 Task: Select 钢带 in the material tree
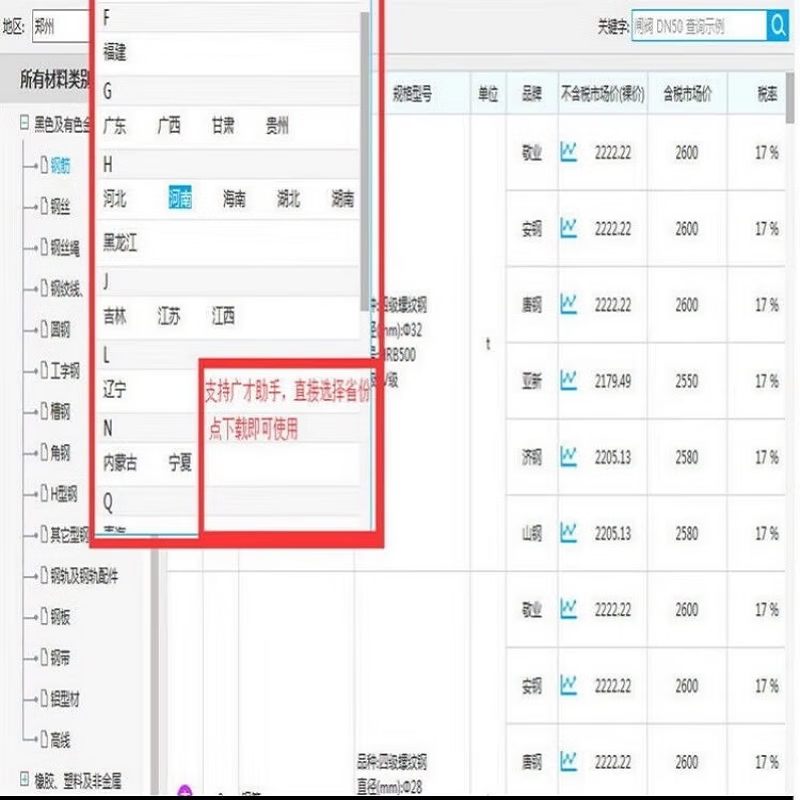tap(60, 658)
